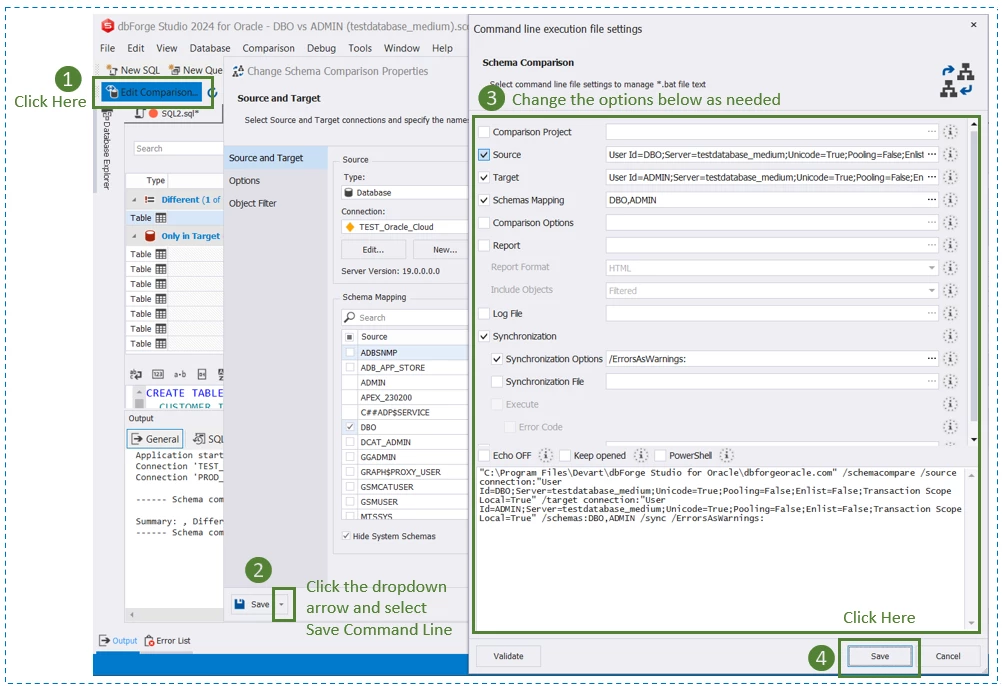This screenshot has width=1002, height=686.
Task: Click the ellipsis button on the Target field
Action: 932,177
